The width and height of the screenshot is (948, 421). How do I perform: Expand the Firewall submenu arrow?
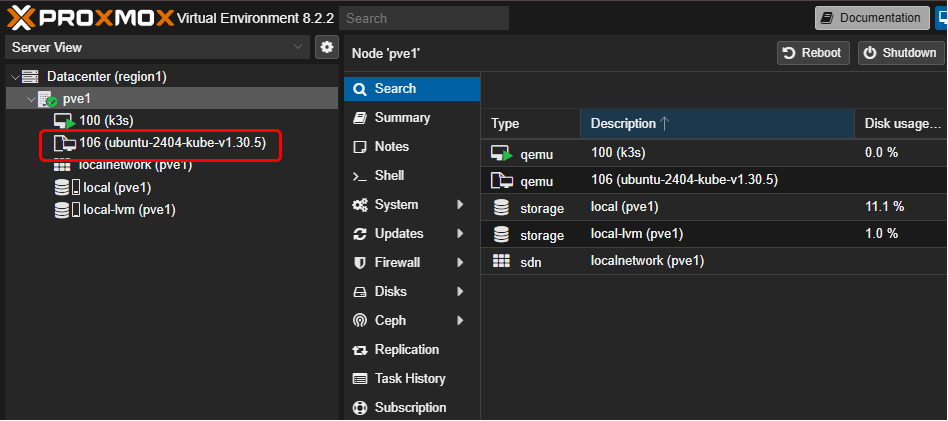tap(460, 263)
